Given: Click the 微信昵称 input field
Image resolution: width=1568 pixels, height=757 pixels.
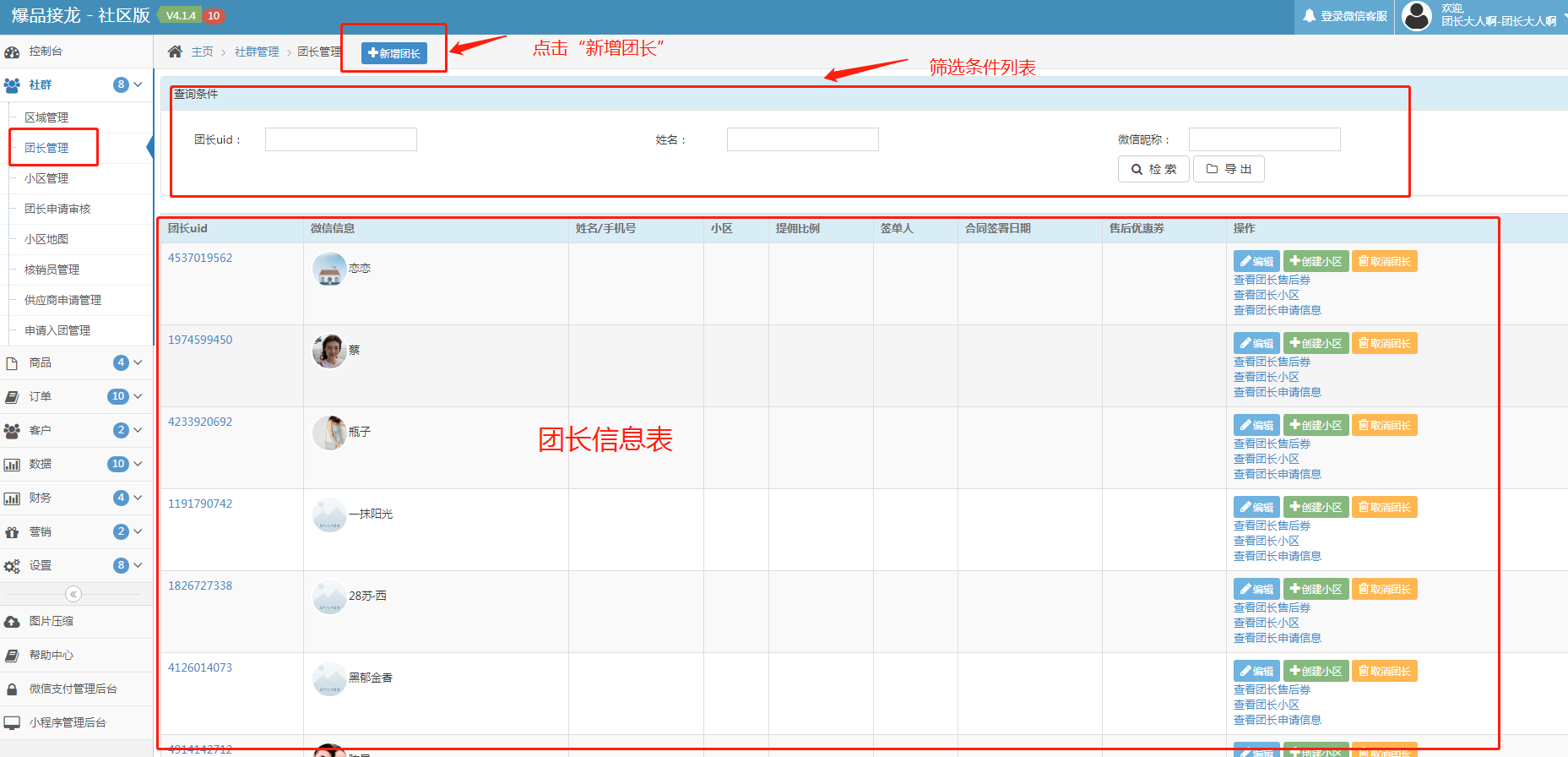Looking at the screenshot, I should [1265, 139].
